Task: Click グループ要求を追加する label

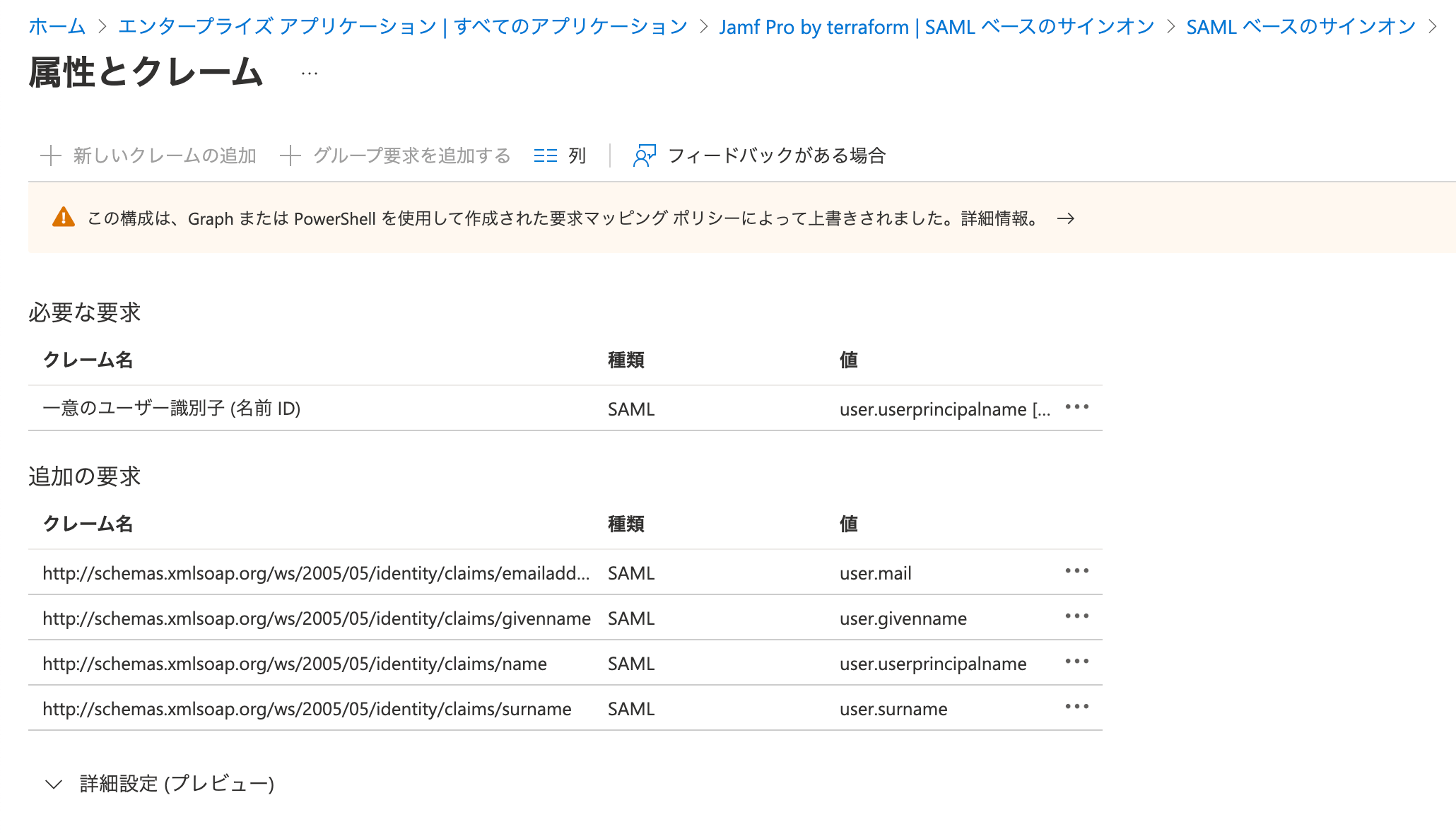Action: [412, 155]
